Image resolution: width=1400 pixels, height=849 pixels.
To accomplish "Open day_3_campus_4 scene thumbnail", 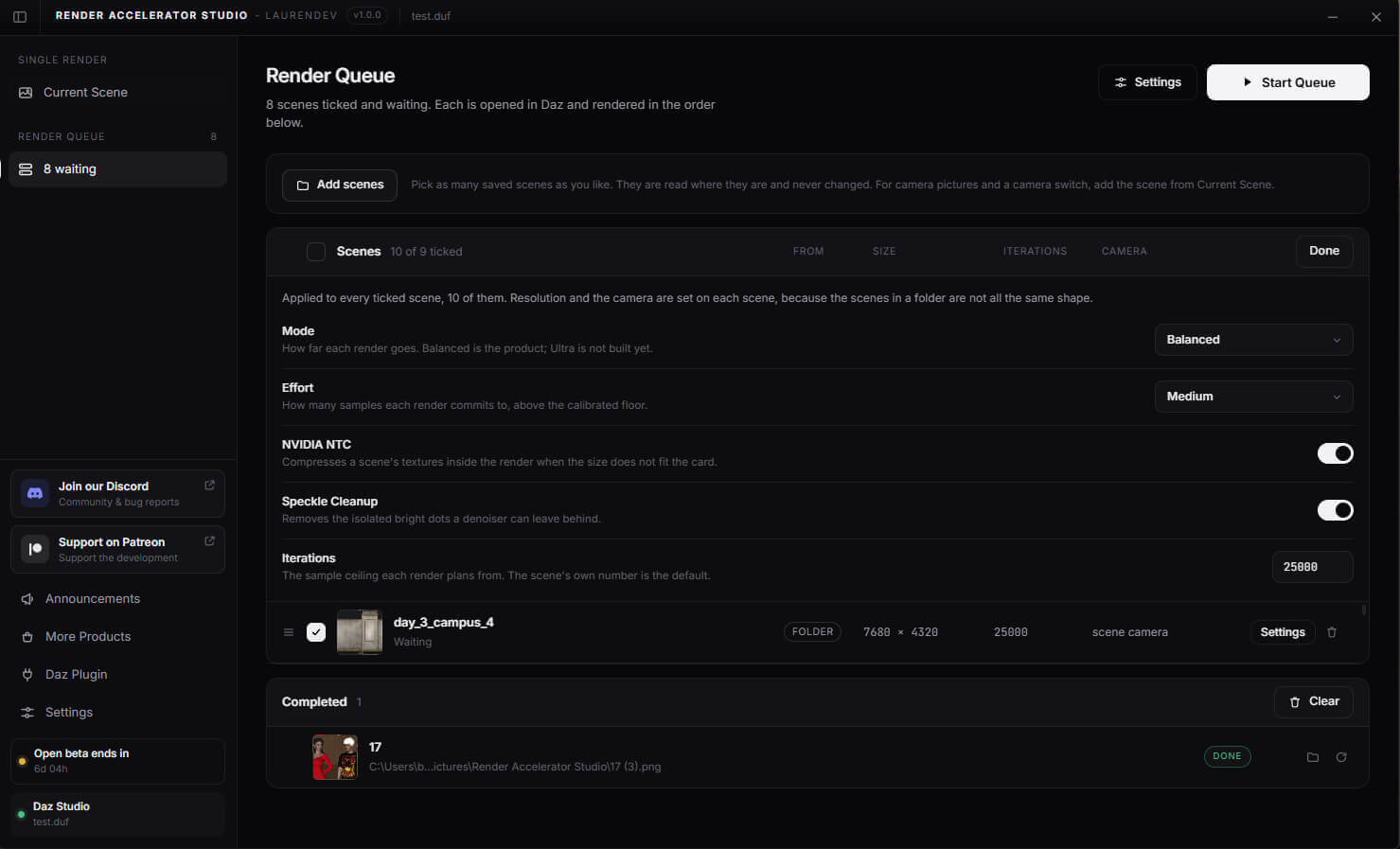I will [x=360, y=632].
